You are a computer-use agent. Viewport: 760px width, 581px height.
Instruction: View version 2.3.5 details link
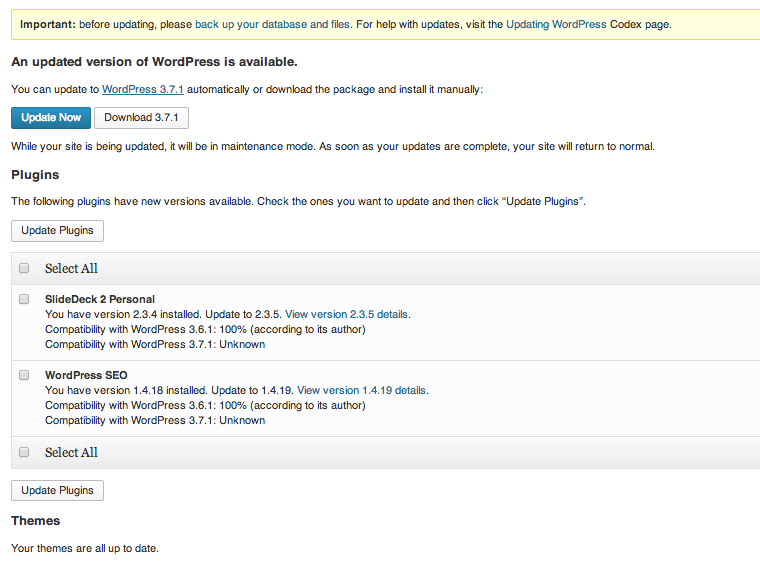coord(346,314)
